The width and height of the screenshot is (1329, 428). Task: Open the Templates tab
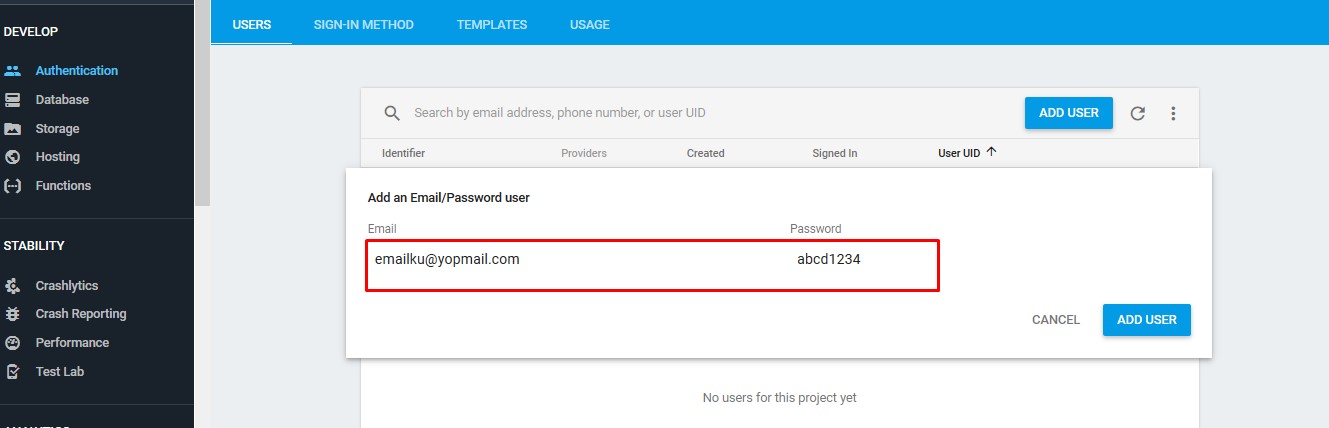click(492, 24)
